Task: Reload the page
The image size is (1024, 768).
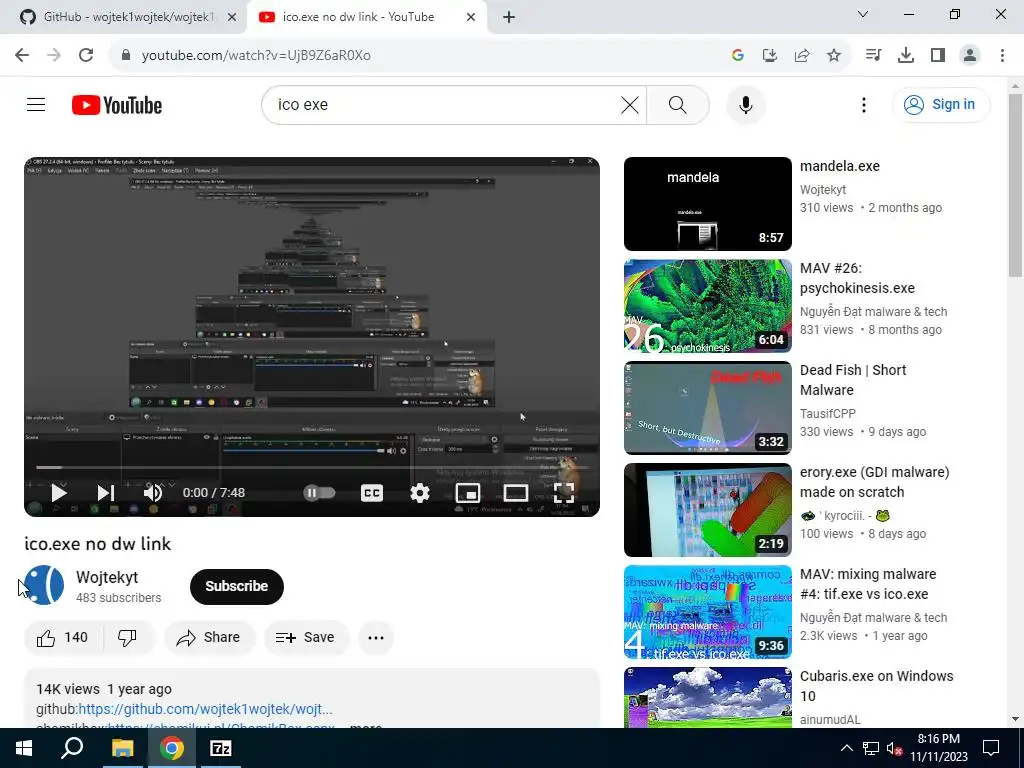Action: (x=86, y=55)
